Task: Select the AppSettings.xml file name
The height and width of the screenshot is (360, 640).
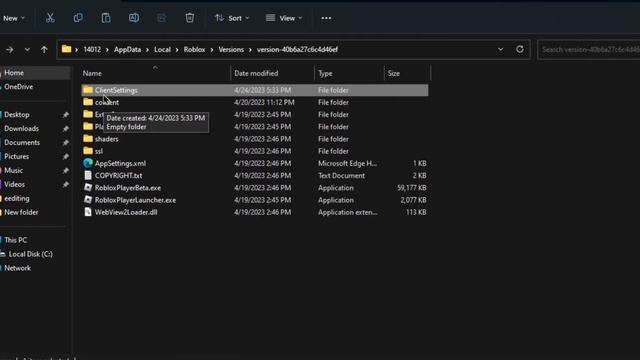Action: pos(120,163)
